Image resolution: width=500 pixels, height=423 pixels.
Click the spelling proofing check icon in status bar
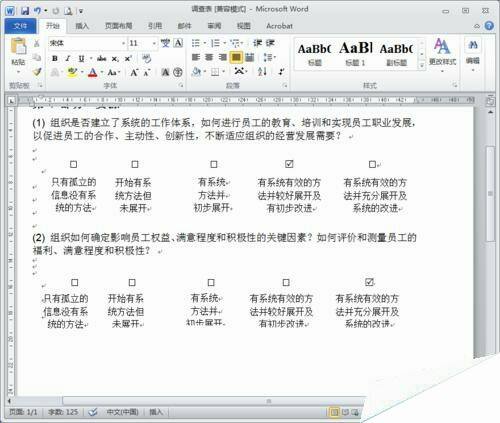[93, 412]
